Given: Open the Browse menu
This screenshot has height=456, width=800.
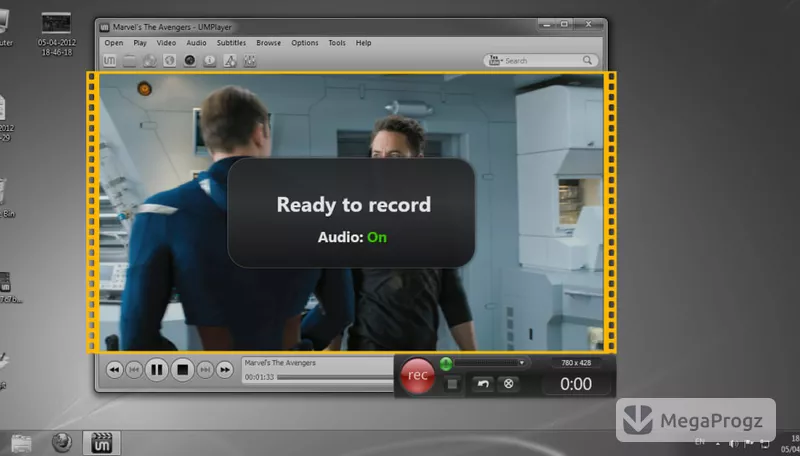Looking at the screenshot, I should [268, 43].
